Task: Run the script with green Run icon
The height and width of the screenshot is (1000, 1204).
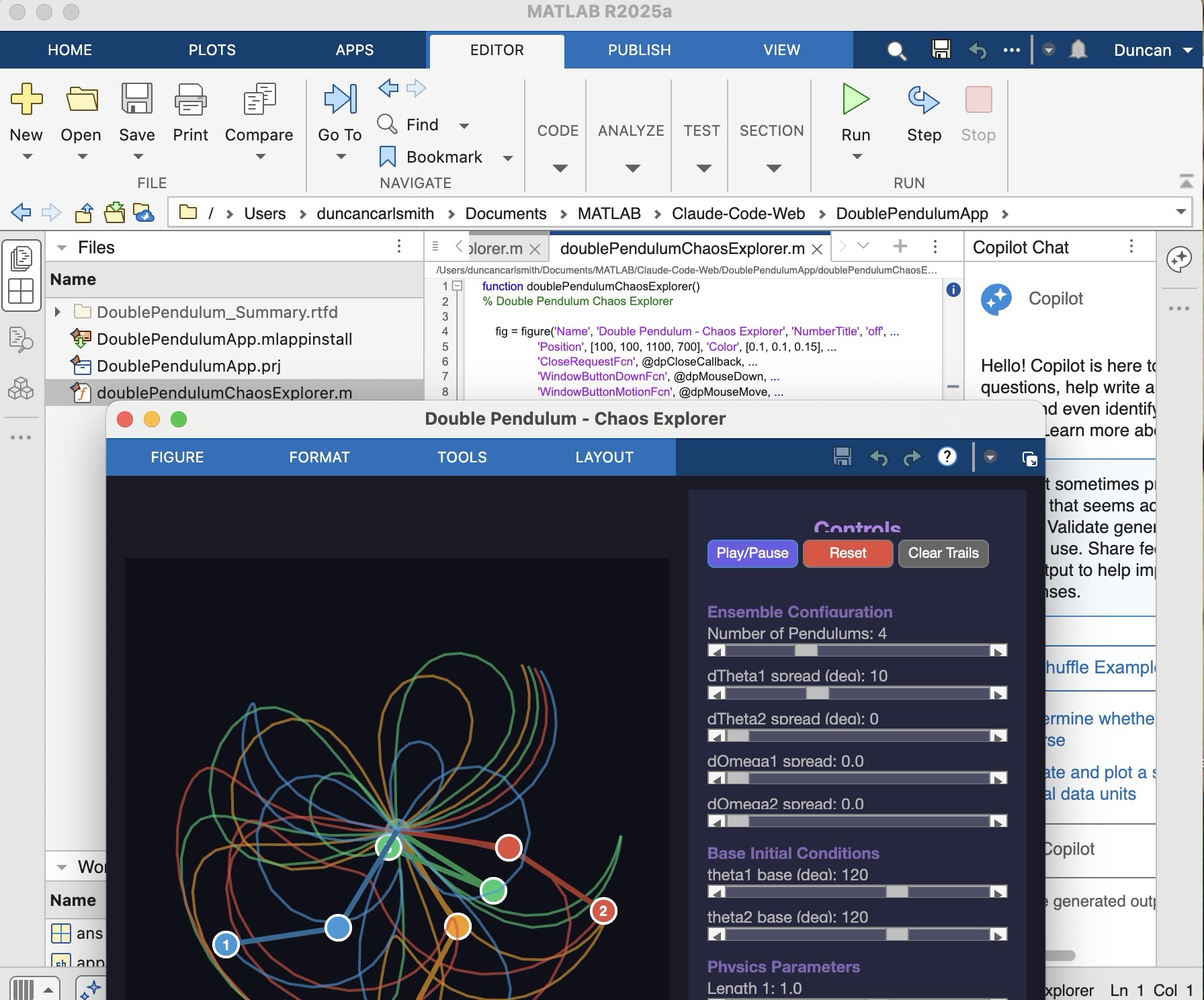Action: pos(856,99)
